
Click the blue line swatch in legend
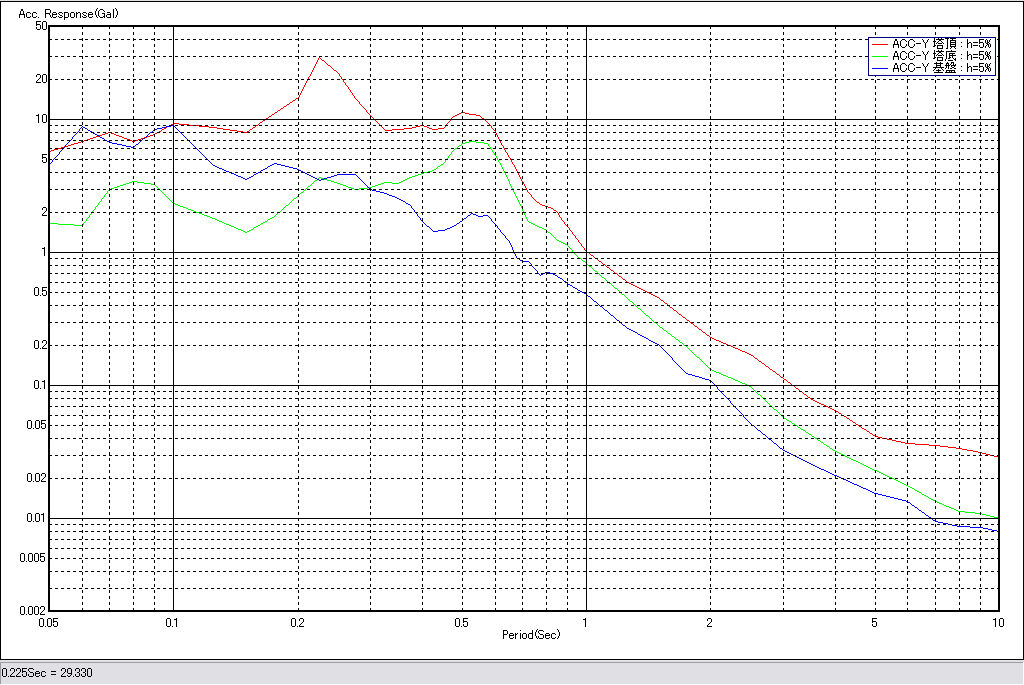tap(880, 68)
